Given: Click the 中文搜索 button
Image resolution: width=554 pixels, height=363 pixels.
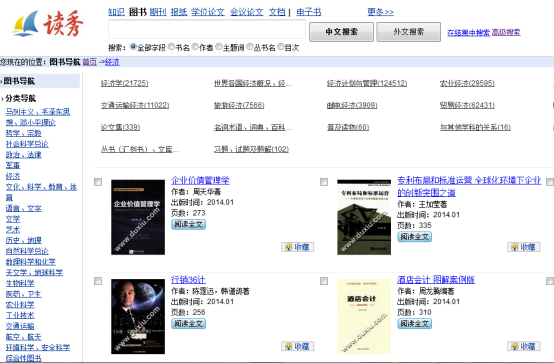Looking at the screenshot, I should [341, 32].
